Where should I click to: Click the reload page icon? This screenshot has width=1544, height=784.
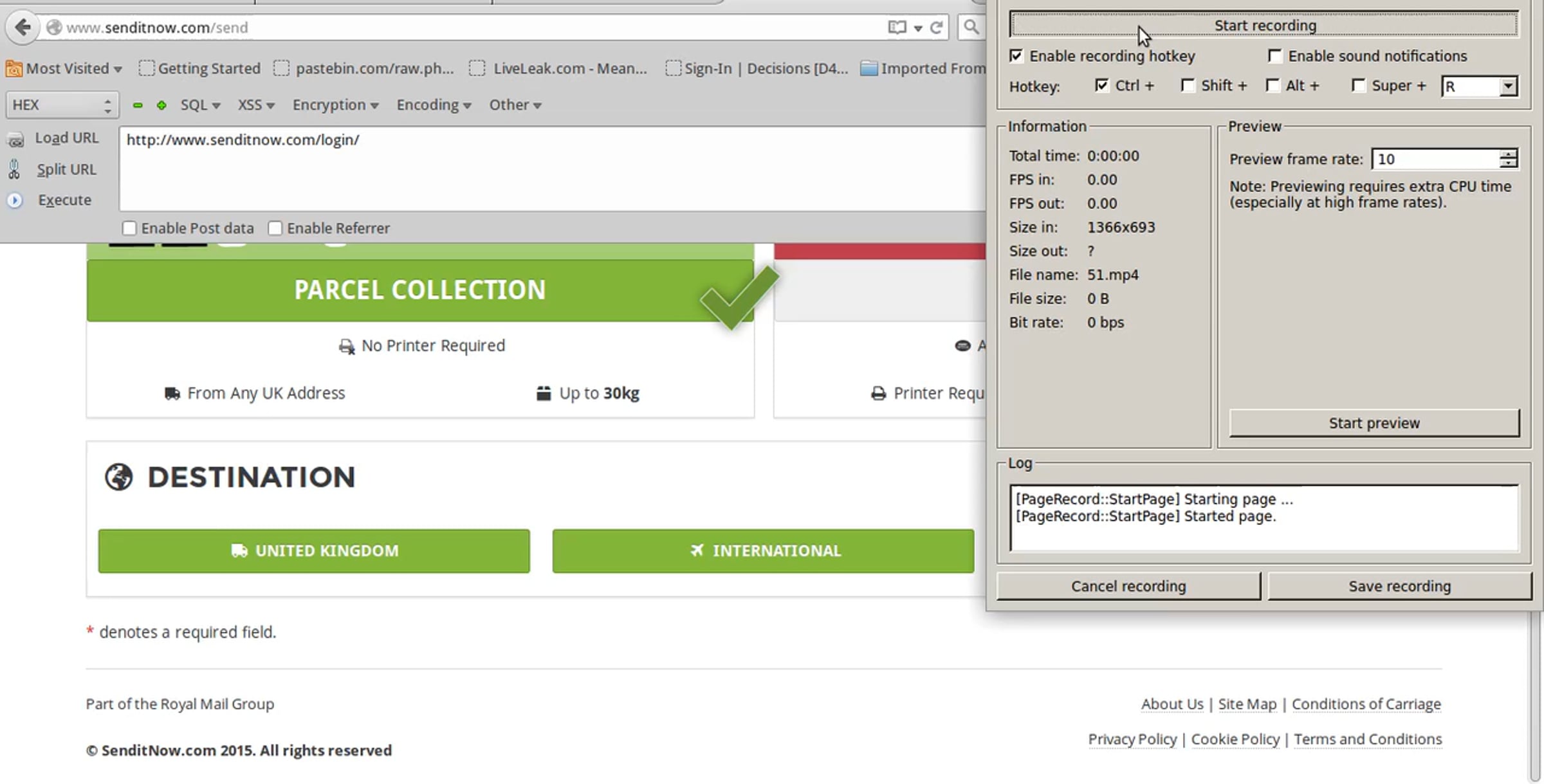click(937, 27)
